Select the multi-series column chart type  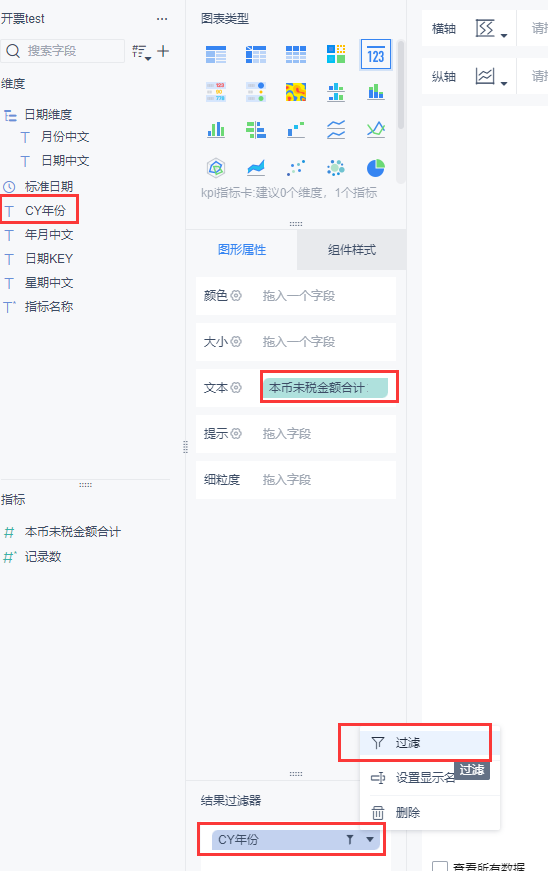click(216, 129)
